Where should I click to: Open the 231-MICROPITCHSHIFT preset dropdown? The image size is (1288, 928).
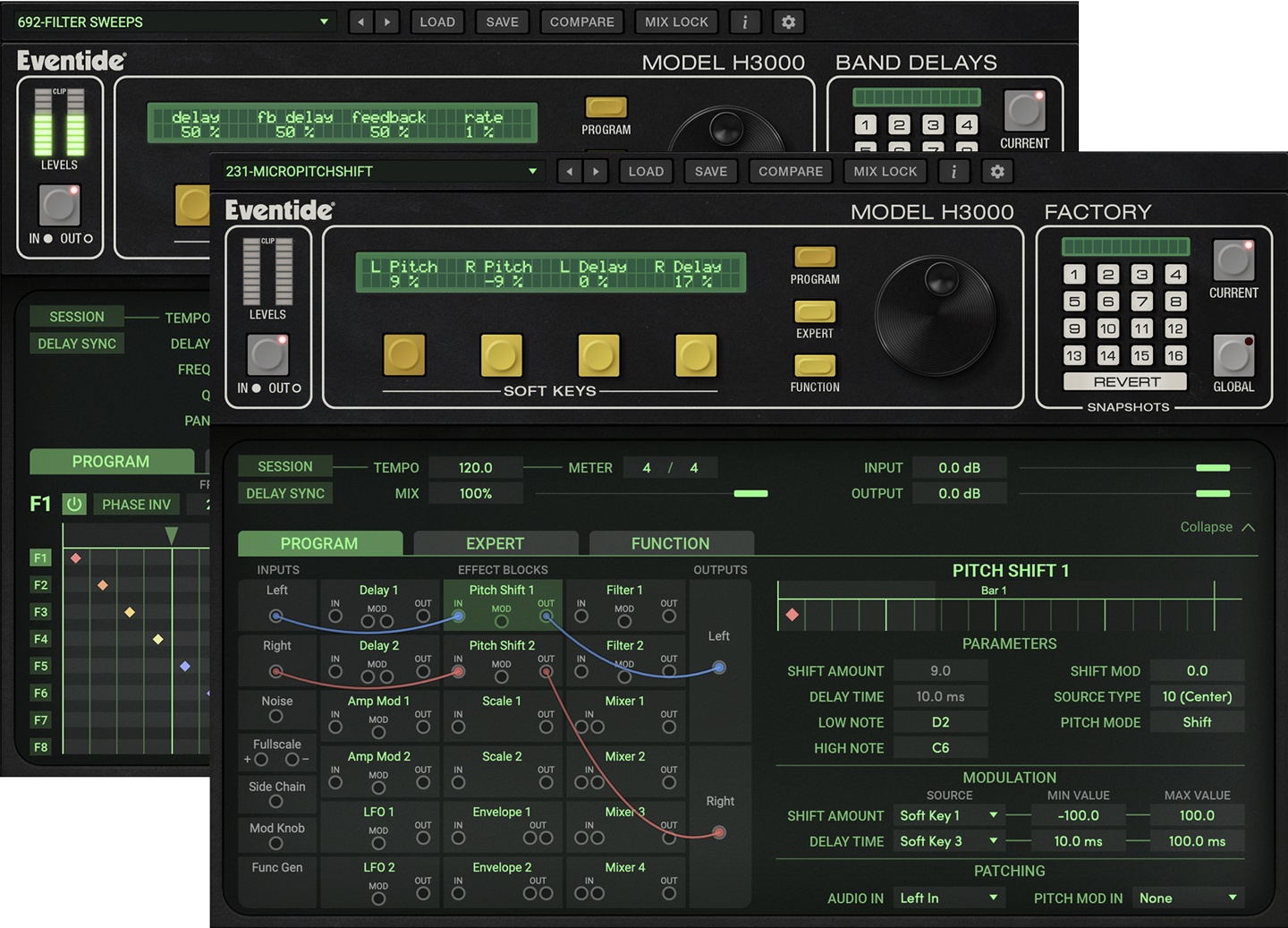(382, 171)
